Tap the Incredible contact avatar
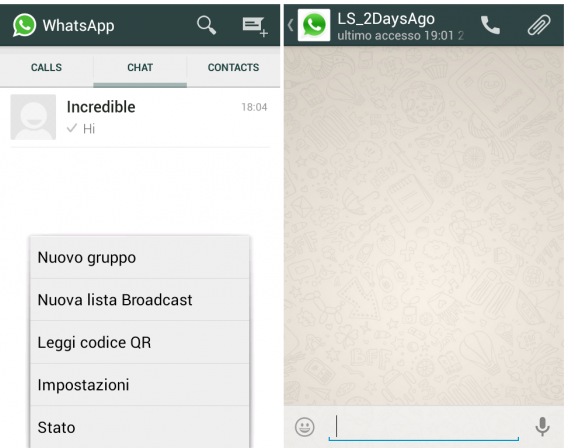Viewport: 568px width, 448px height. pyautogui.click(x=33, y=117)
